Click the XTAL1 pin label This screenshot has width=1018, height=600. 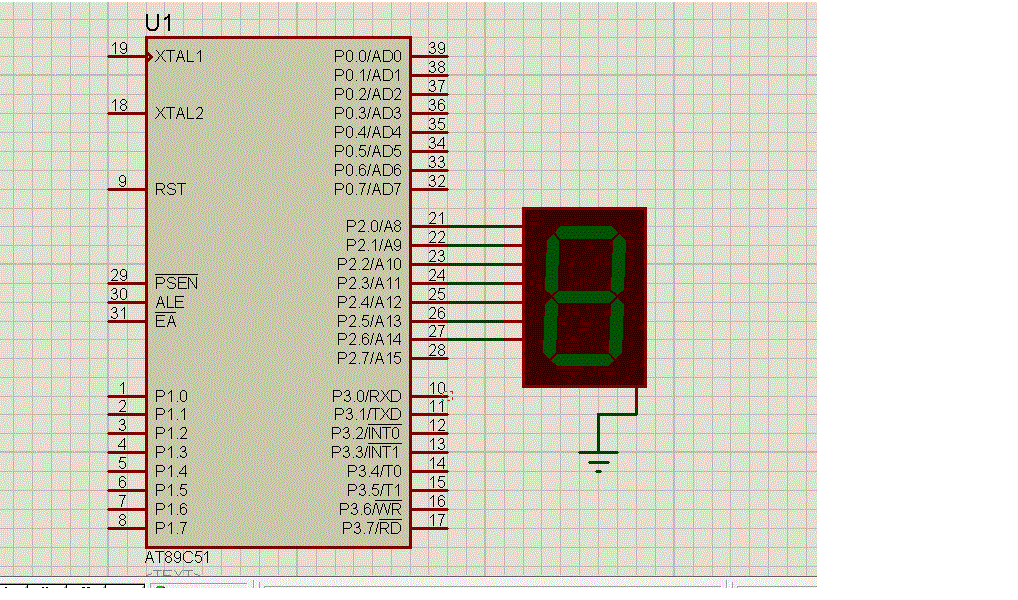(x=179, y=56)
